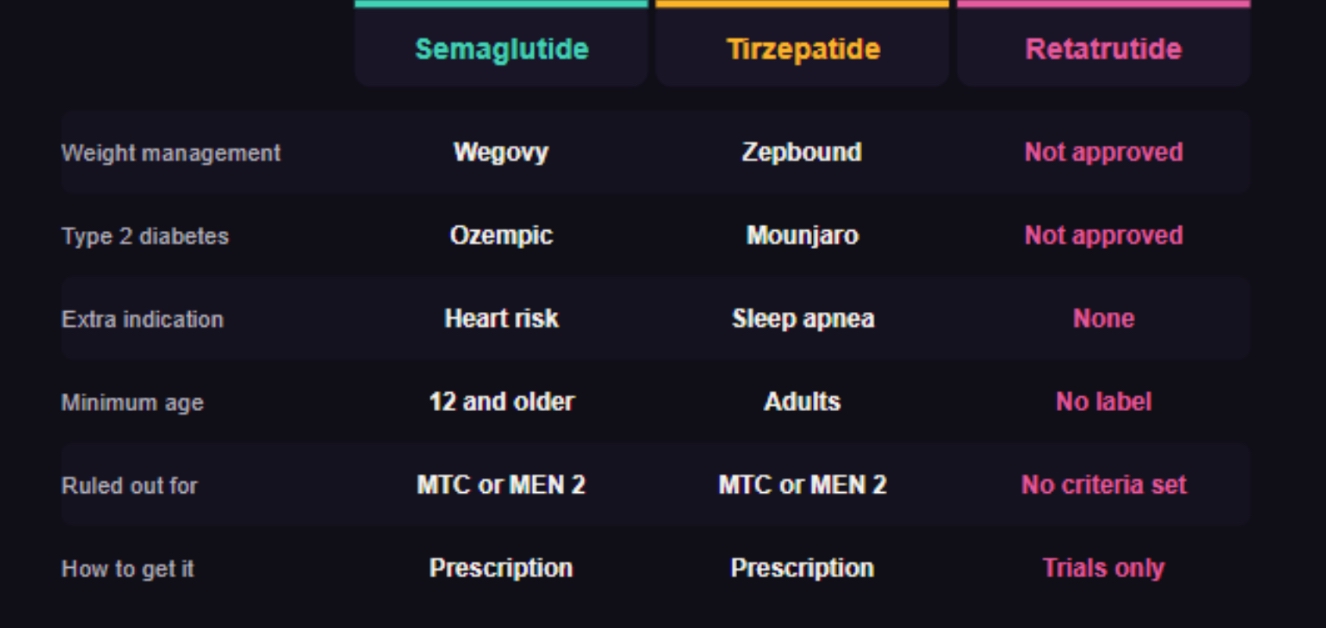Click the Trials only cell
This screenshot has height=628, width=1326.
[x=1103, y=567]
